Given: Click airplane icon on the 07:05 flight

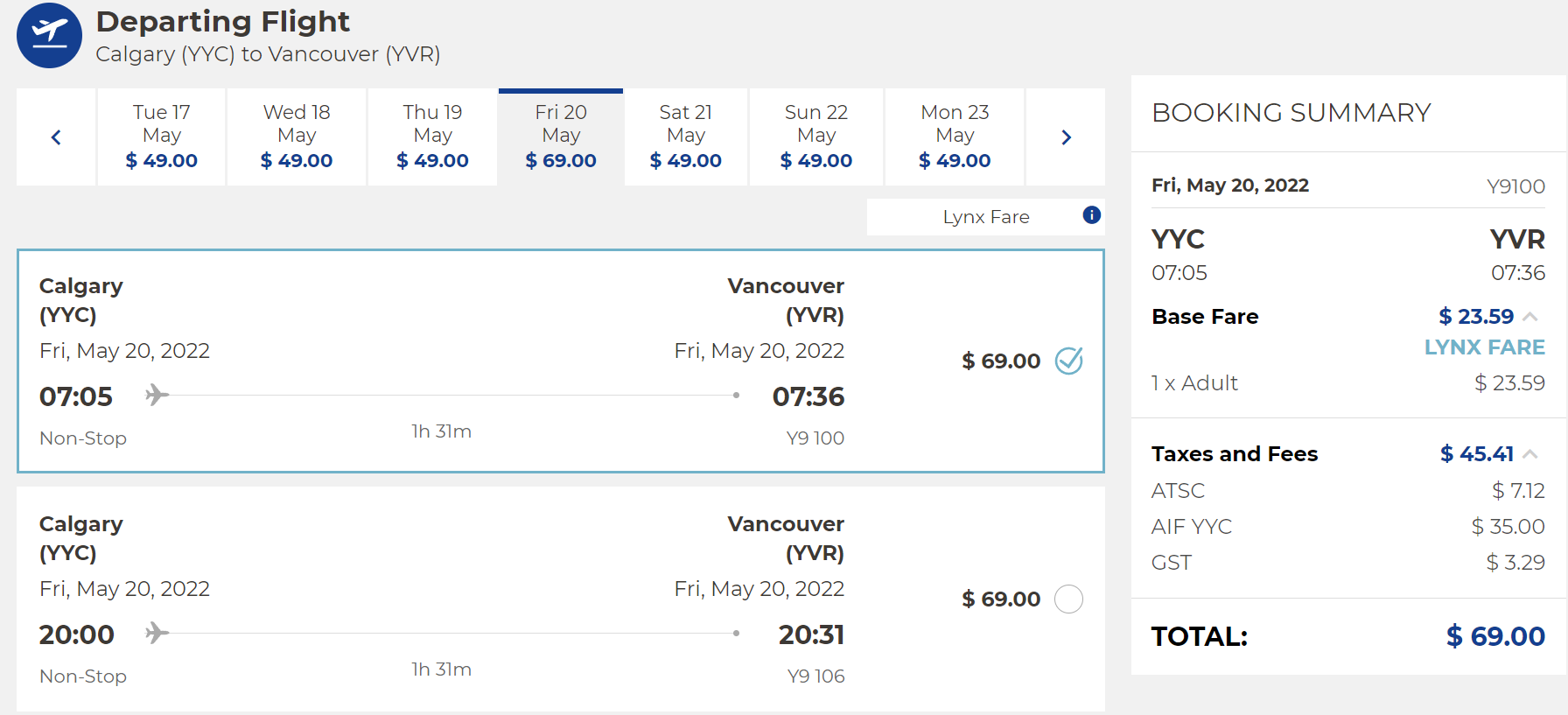Looking at the screenshot, I should [157, 395].
